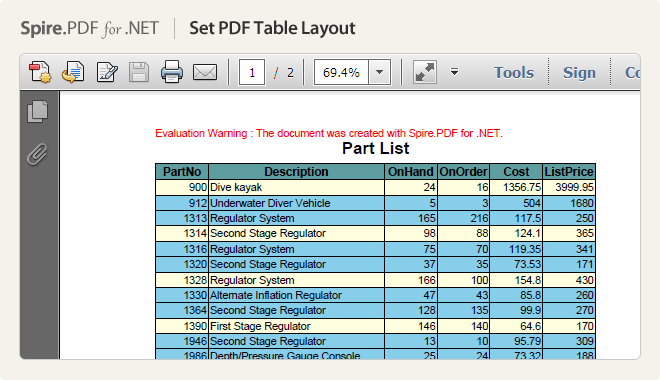Click the 73.53 cost cell
Viewport: 660px width, 380px height.
click(x=516, y=264)
